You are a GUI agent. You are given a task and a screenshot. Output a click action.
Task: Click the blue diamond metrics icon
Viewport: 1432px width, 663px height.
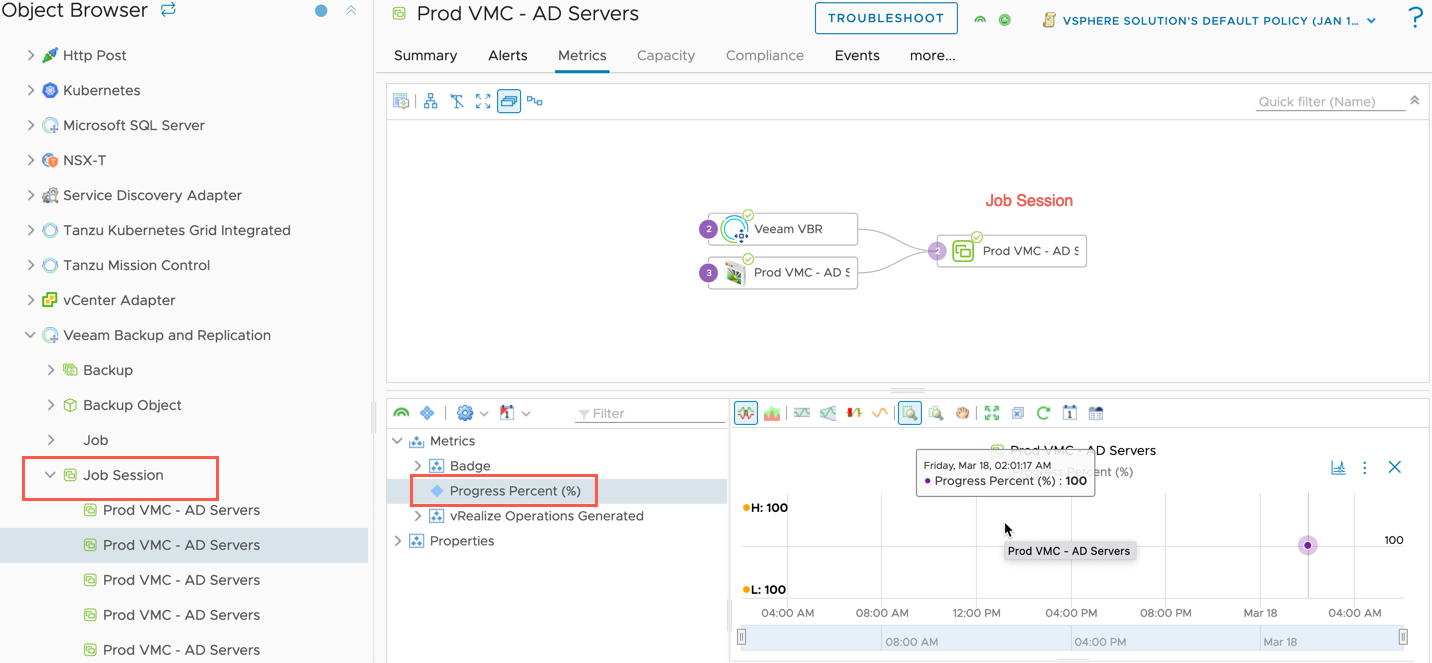coord(427,413)
